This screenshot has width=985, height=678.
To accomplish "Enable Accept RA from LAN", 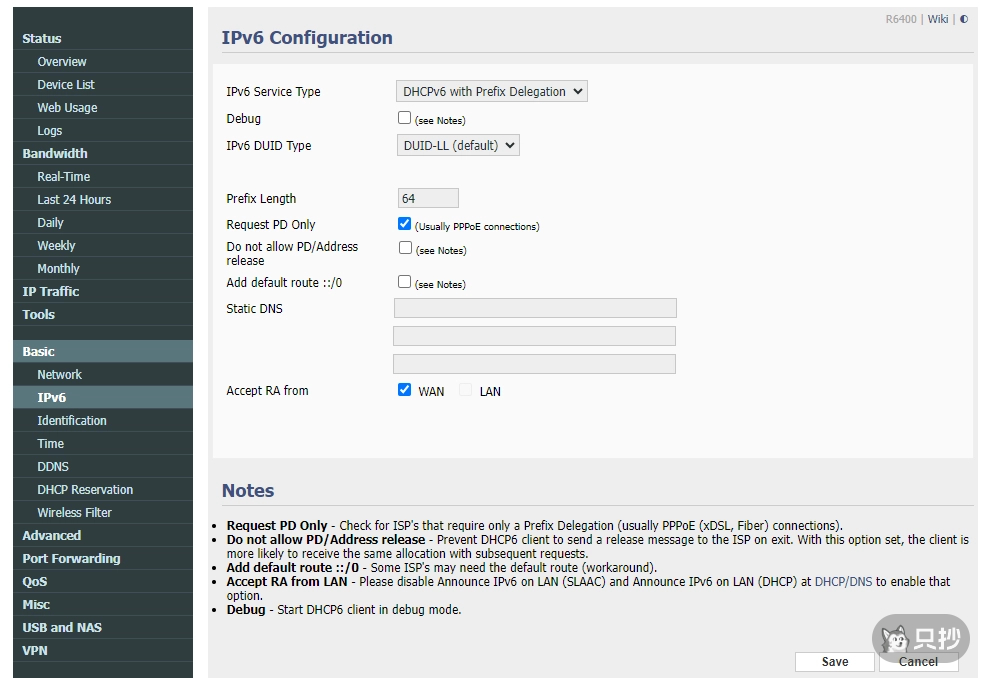I will 464,389.
